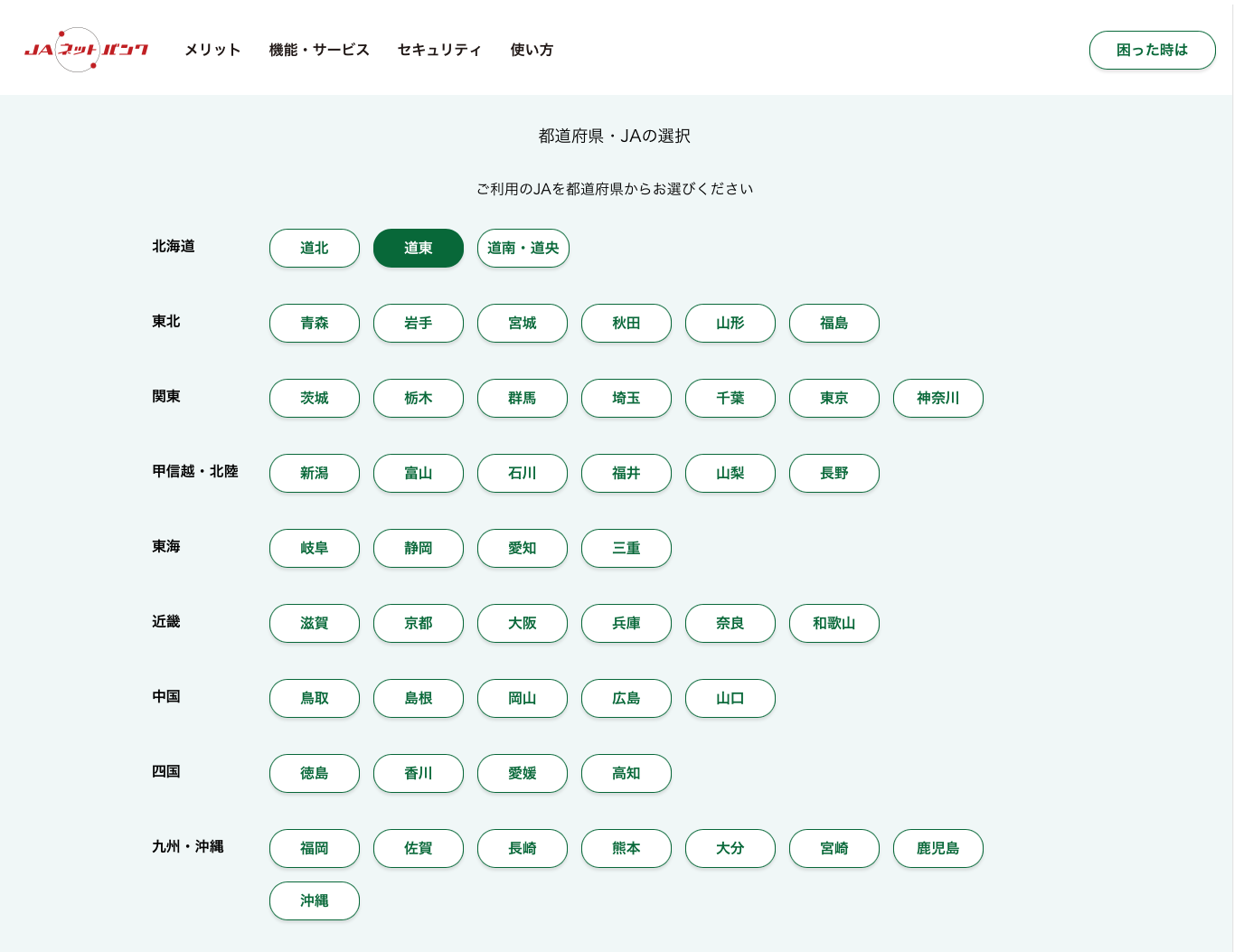The width and height of the screenshot is (1234, 952).
Task: Click the 北海道 region label
Action: tap(174, 246)
